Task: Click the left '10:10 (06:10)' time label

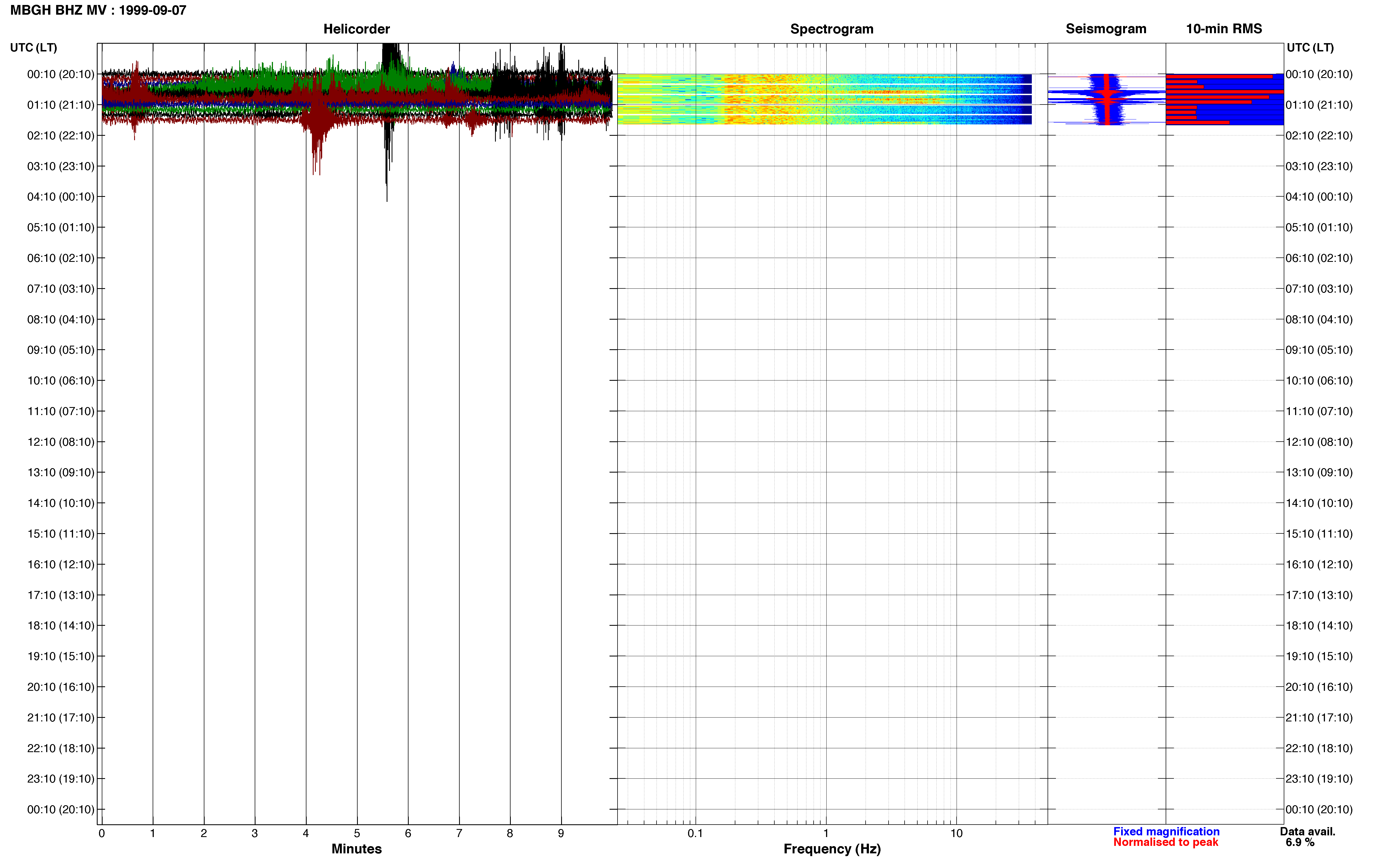Action: pos(61,380)
